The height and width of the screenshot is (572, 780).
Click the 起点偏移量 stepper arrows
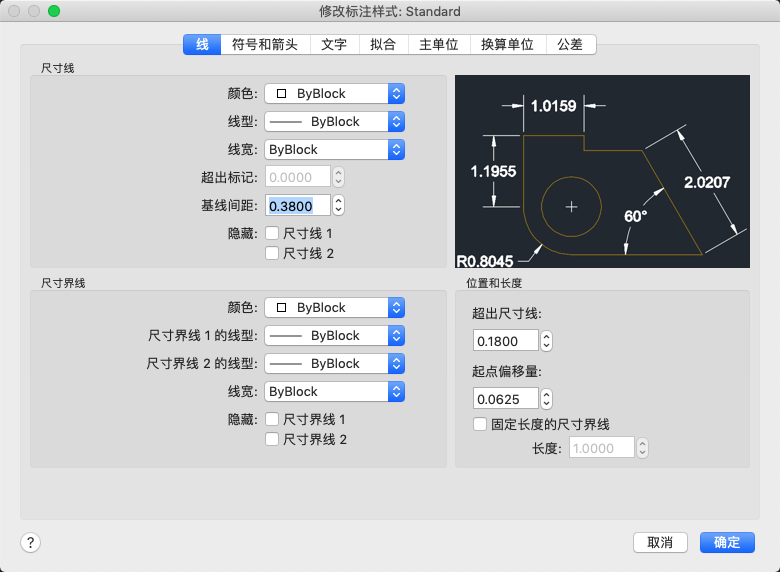pos(547,398)
